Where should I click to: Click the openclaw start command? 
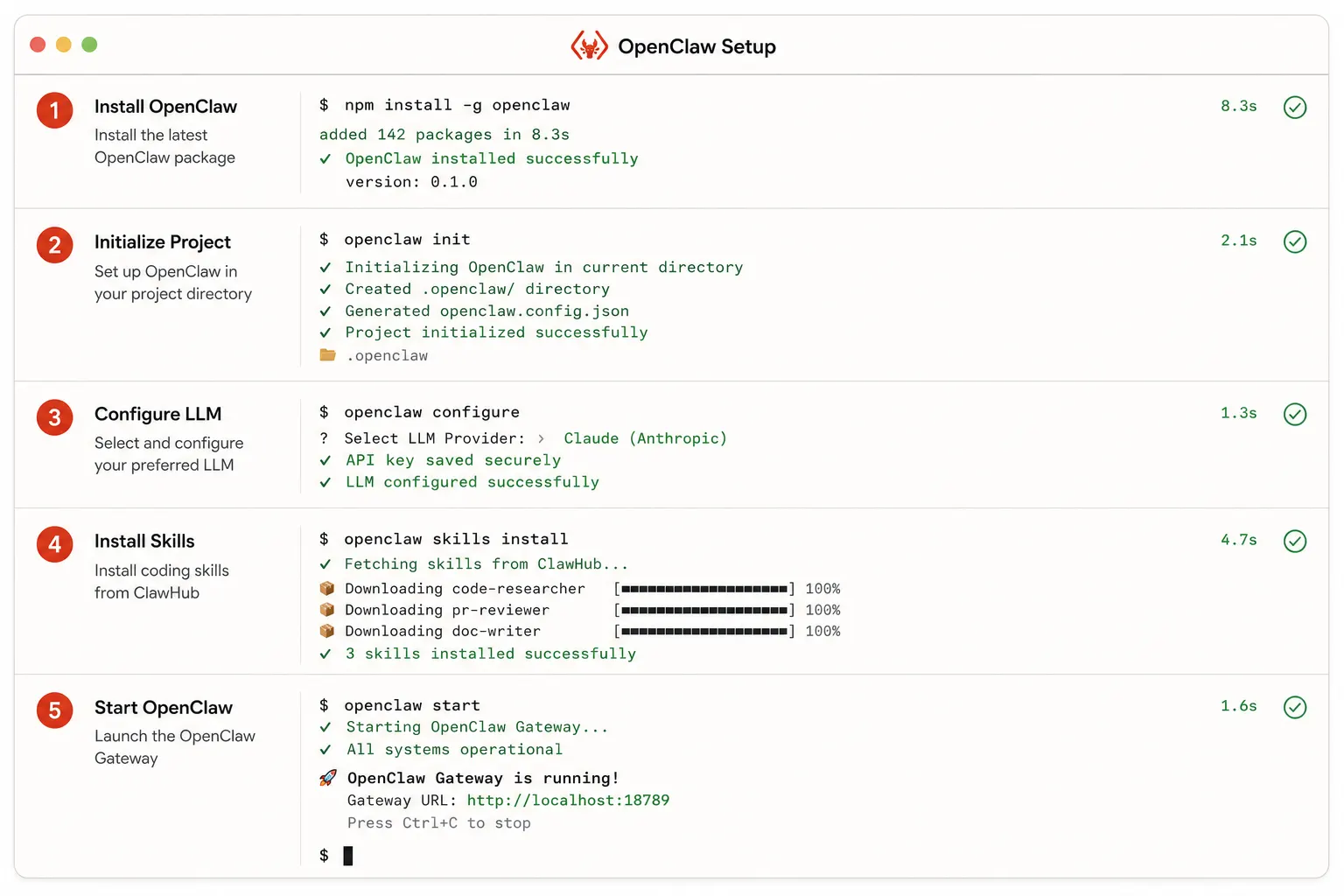coord(412,705)
